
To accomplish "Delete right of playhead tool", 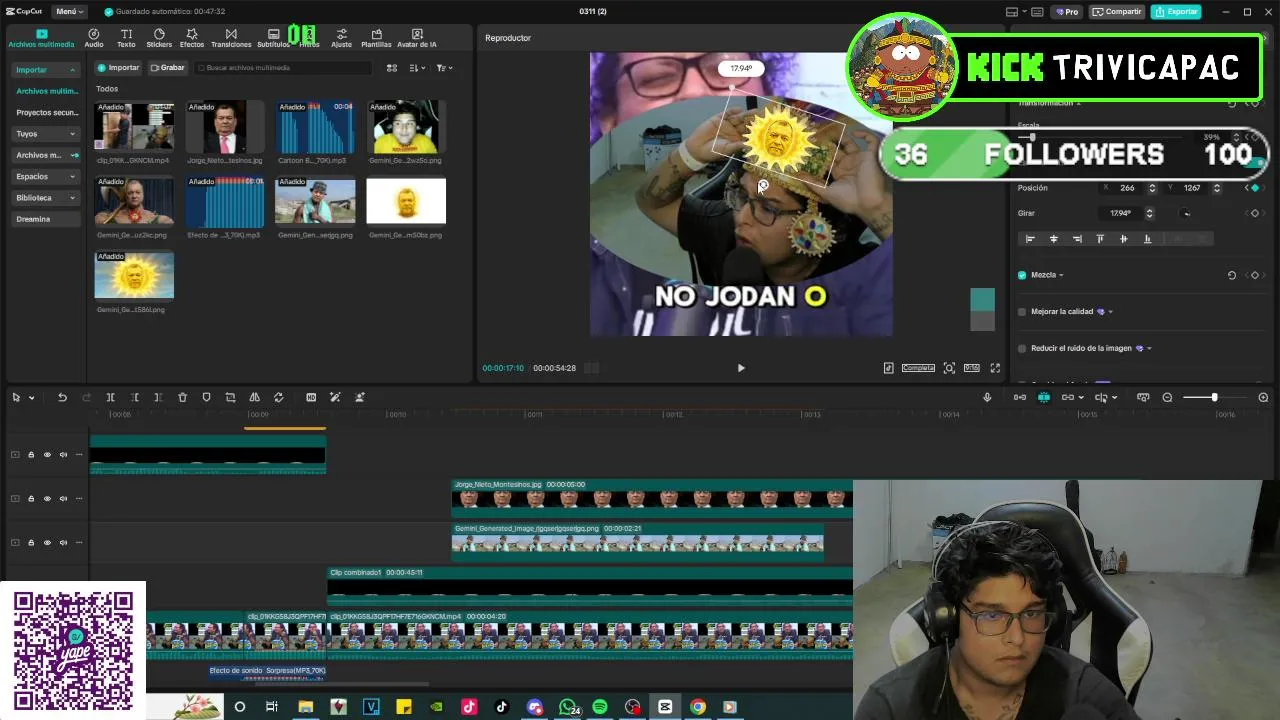I will (x=158, y=398).
